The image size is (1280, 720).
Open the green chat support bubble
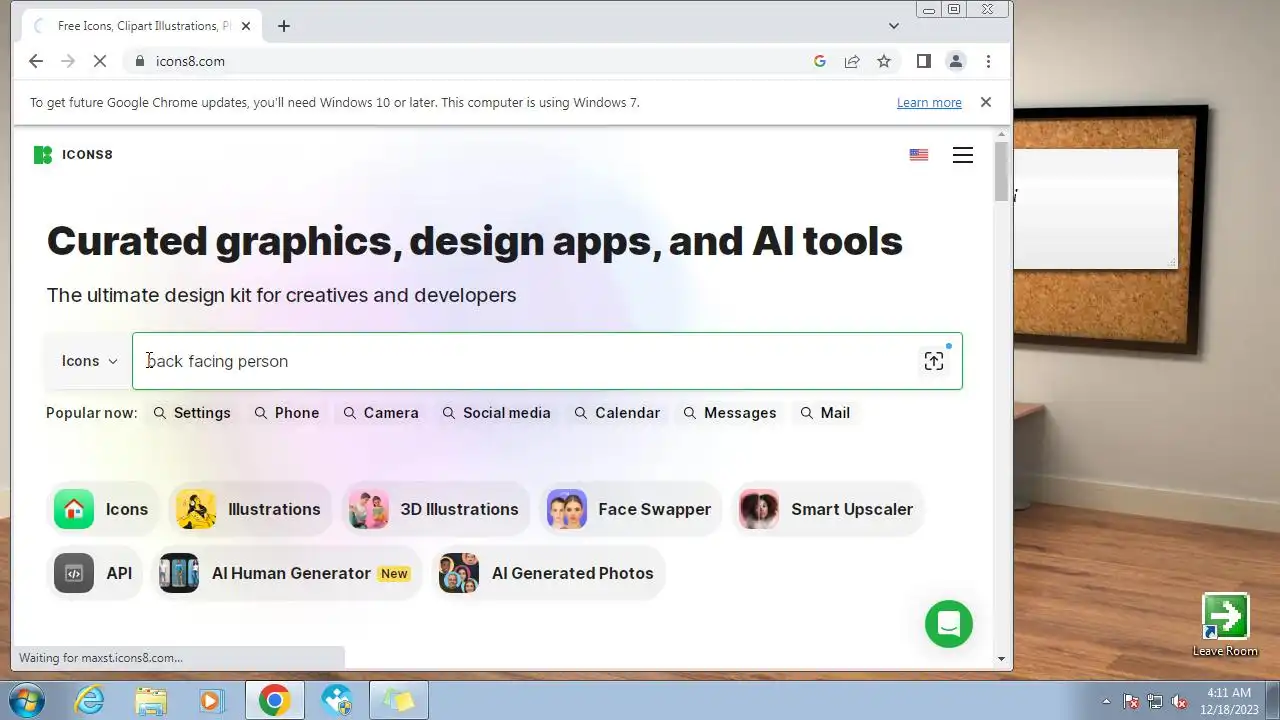coord(949,624)
